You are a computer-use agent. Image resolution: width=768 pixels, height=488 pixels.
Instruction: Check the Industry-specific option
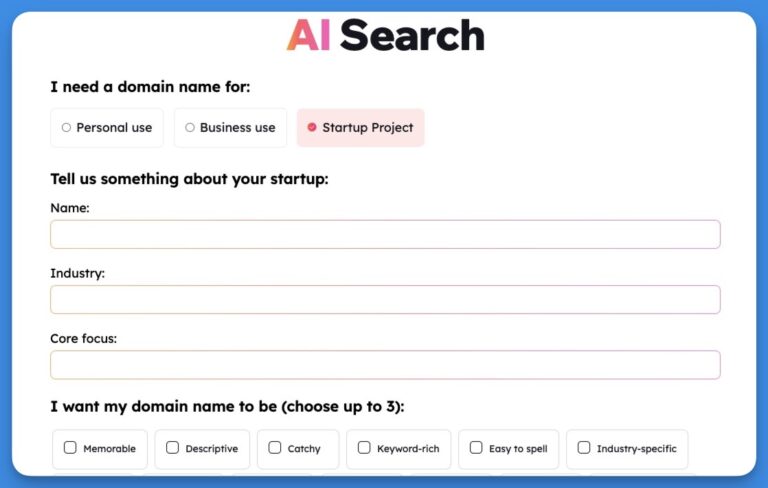coord(584,448)
